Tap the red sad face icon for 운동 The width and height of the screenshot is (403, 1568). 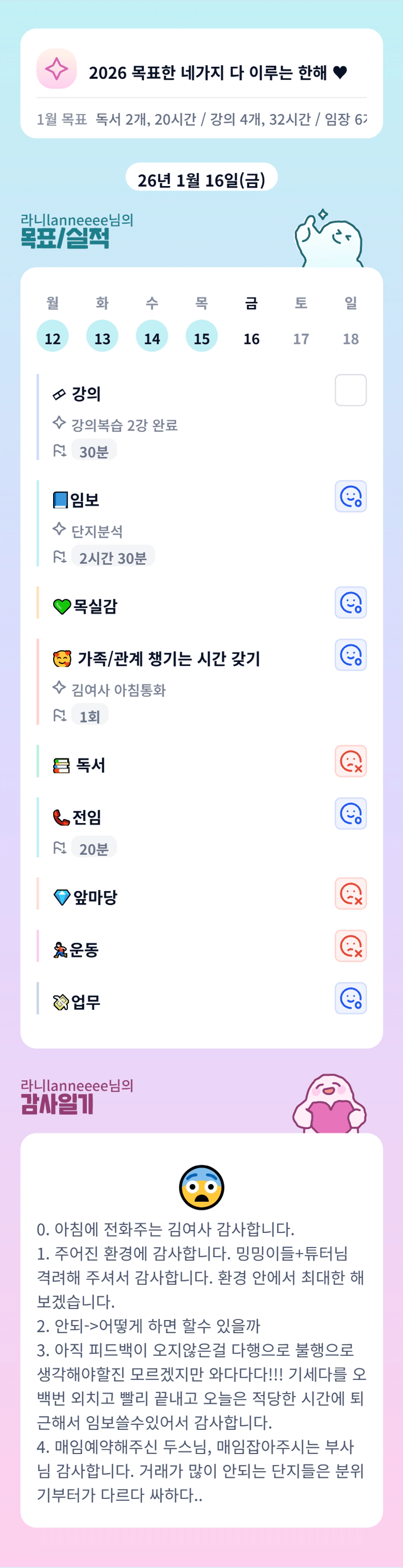tap(351, 946)
